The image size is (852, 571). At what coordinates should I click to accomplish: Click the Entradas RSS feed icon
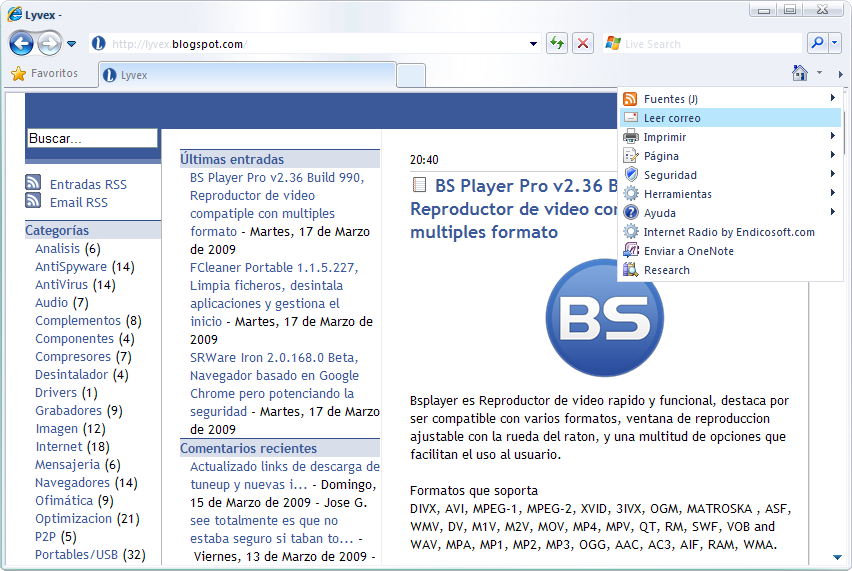click(33, 183)
